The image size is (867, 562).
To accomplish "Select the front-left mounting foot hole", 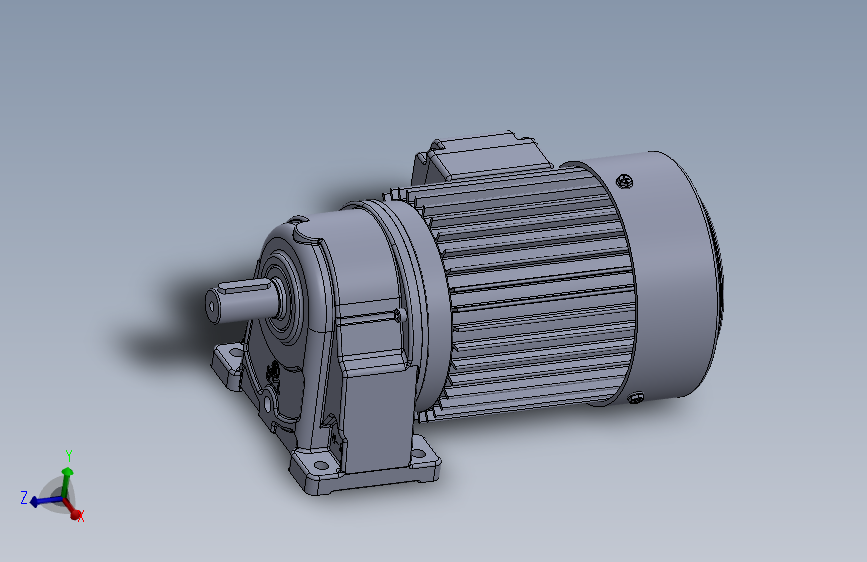I will click(x=321, y=463).
